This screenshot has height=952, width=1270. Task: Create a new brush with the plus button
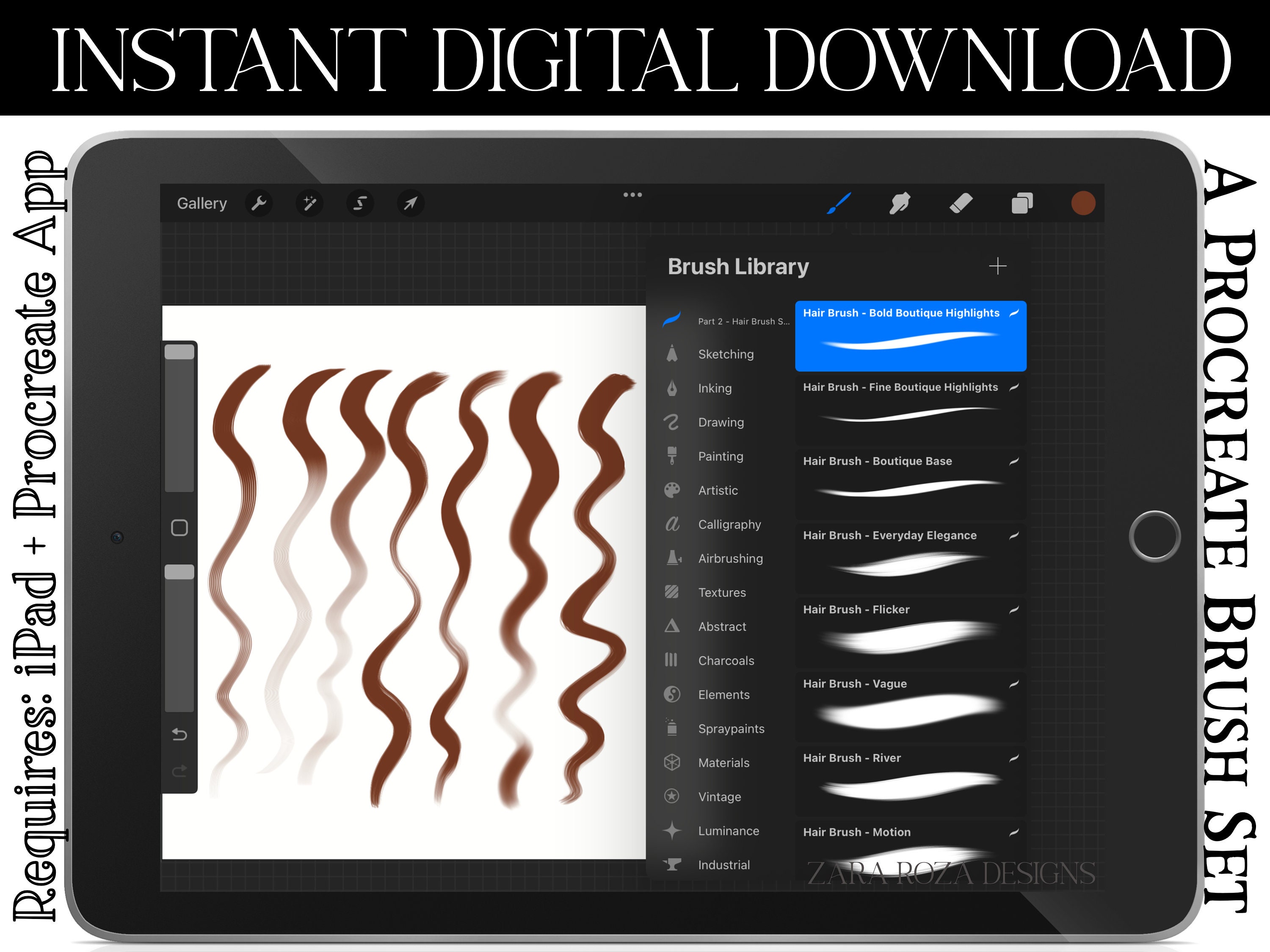point(998,266)
